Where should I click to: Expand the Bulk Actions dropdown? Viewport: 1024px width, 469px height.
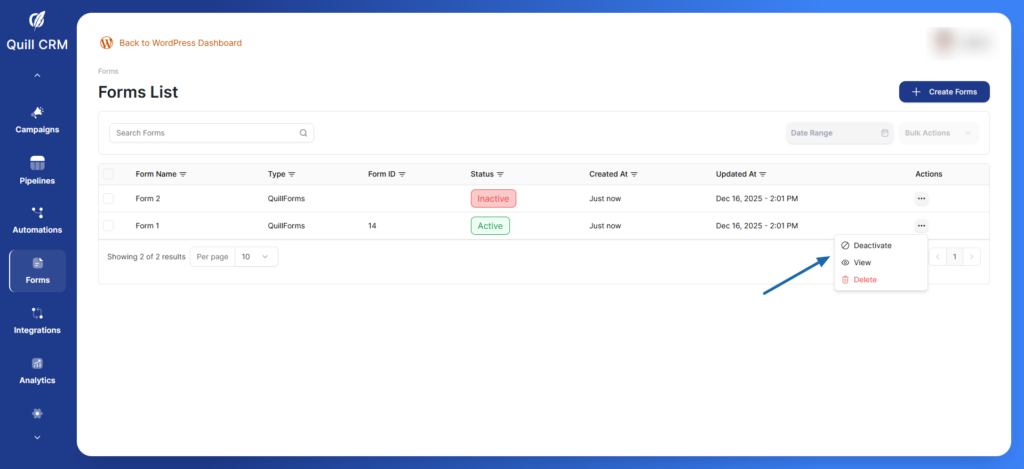tap(938, 133)
